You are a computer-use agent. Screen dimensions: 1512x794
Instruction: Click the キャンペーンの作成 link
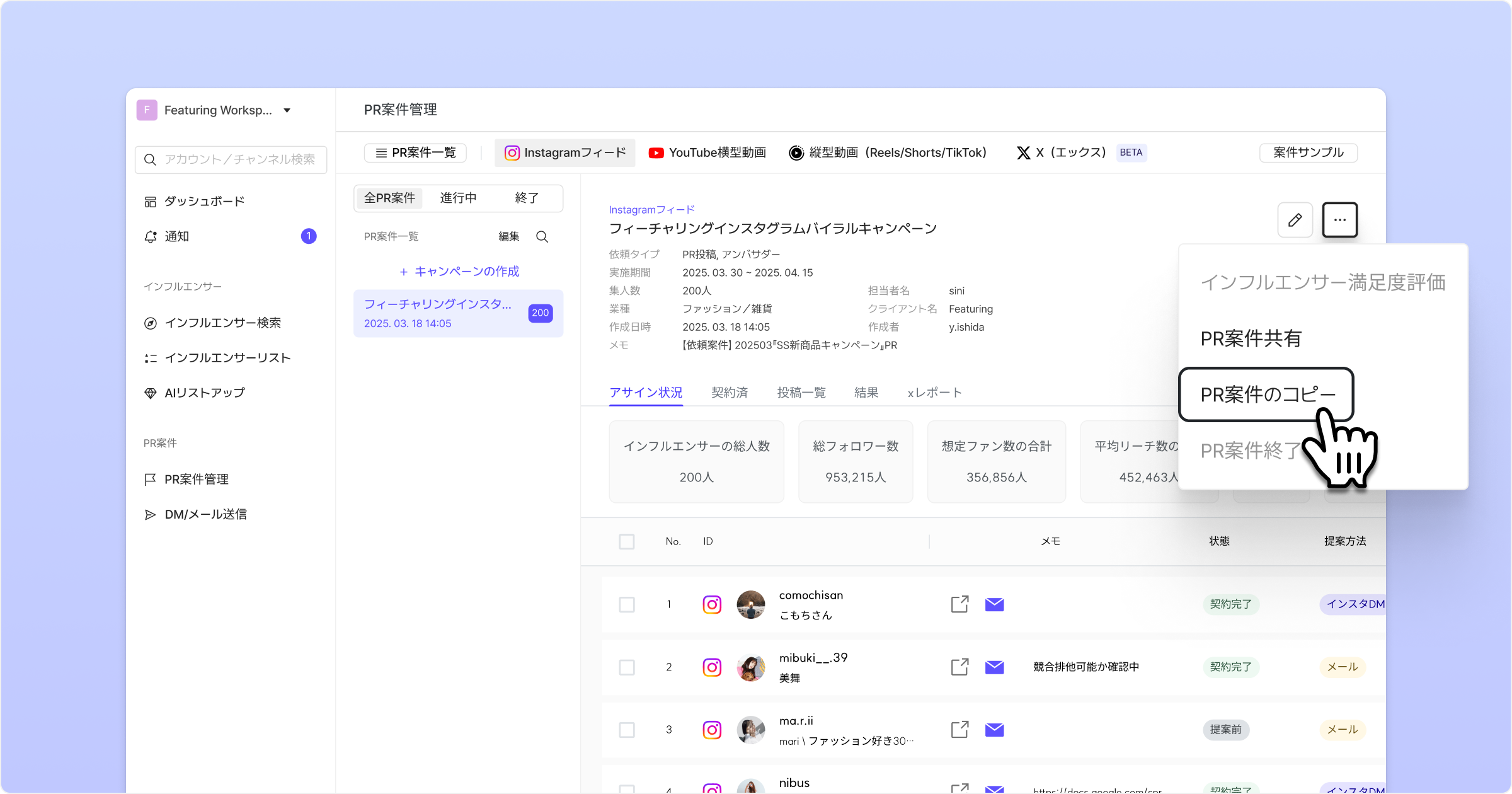[459, 272]
